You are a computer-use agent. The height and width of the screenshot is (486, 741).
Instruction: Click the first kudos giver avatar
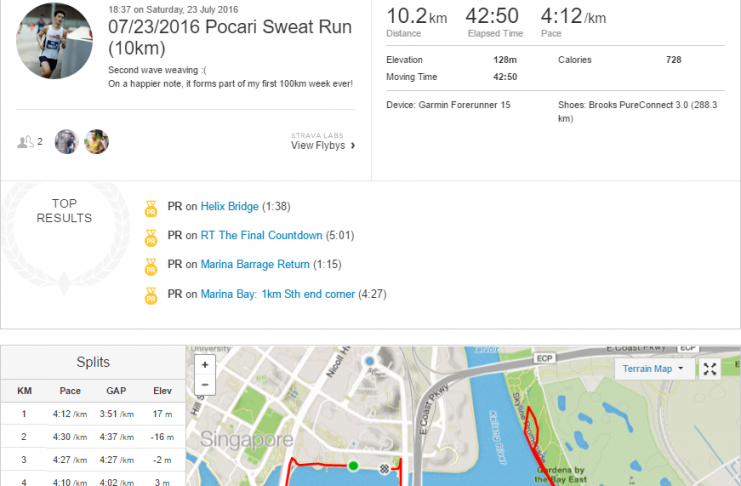[x=66, y=142]
